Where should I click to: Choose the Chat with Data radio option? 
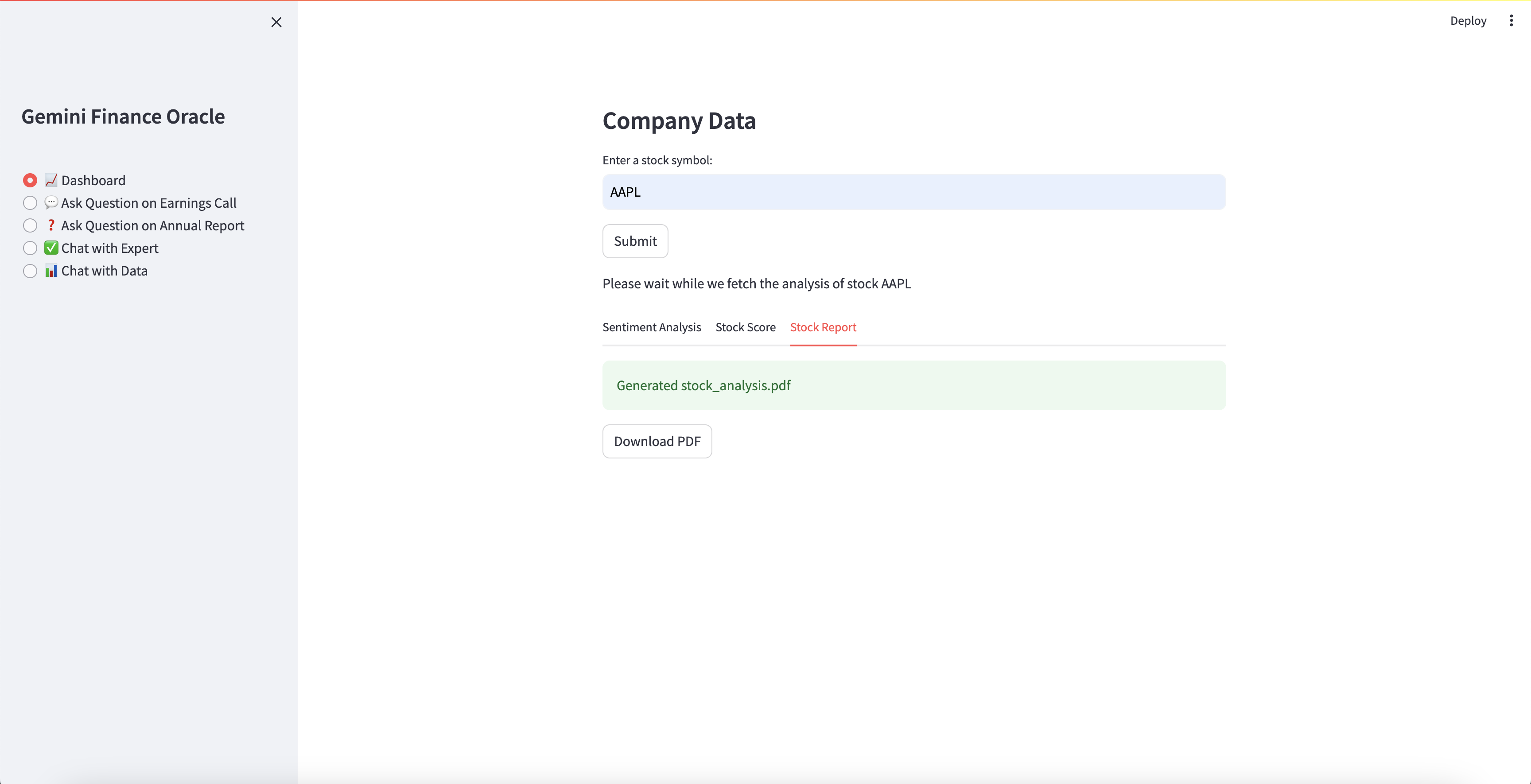point(30,271)
